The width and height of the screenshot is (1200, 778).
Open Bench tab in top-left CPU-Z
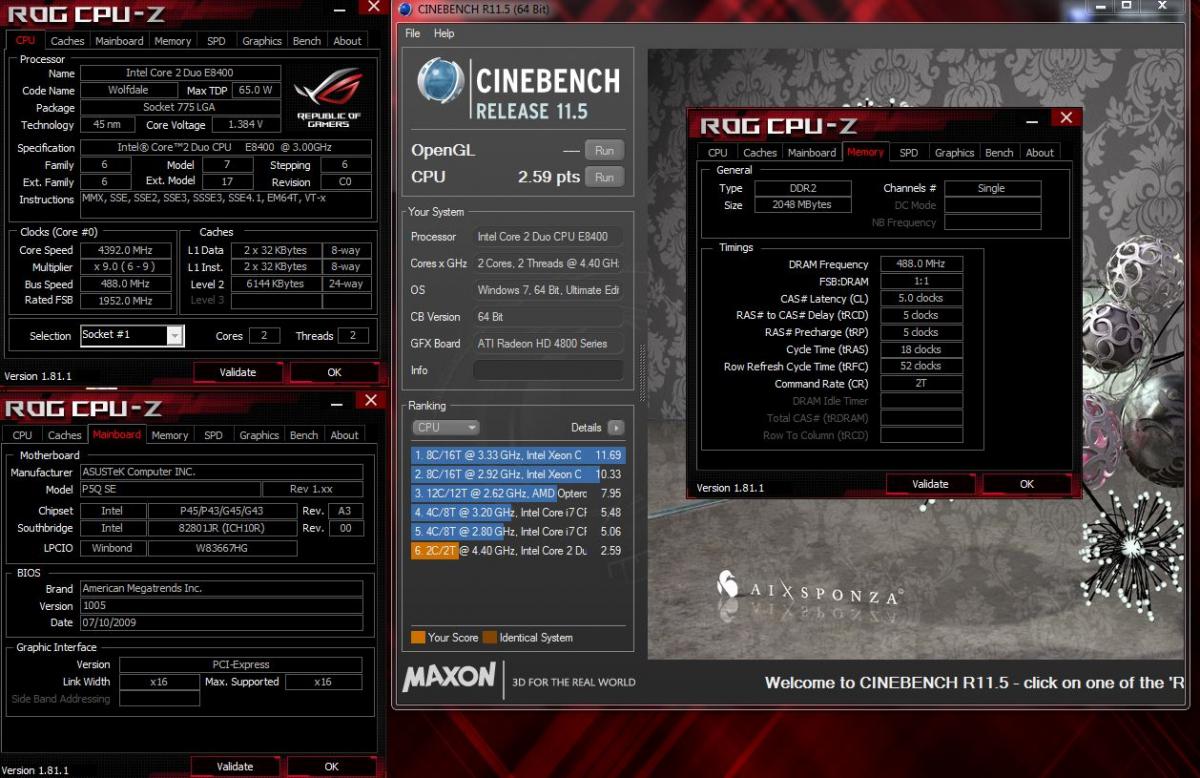pos(307,41)
